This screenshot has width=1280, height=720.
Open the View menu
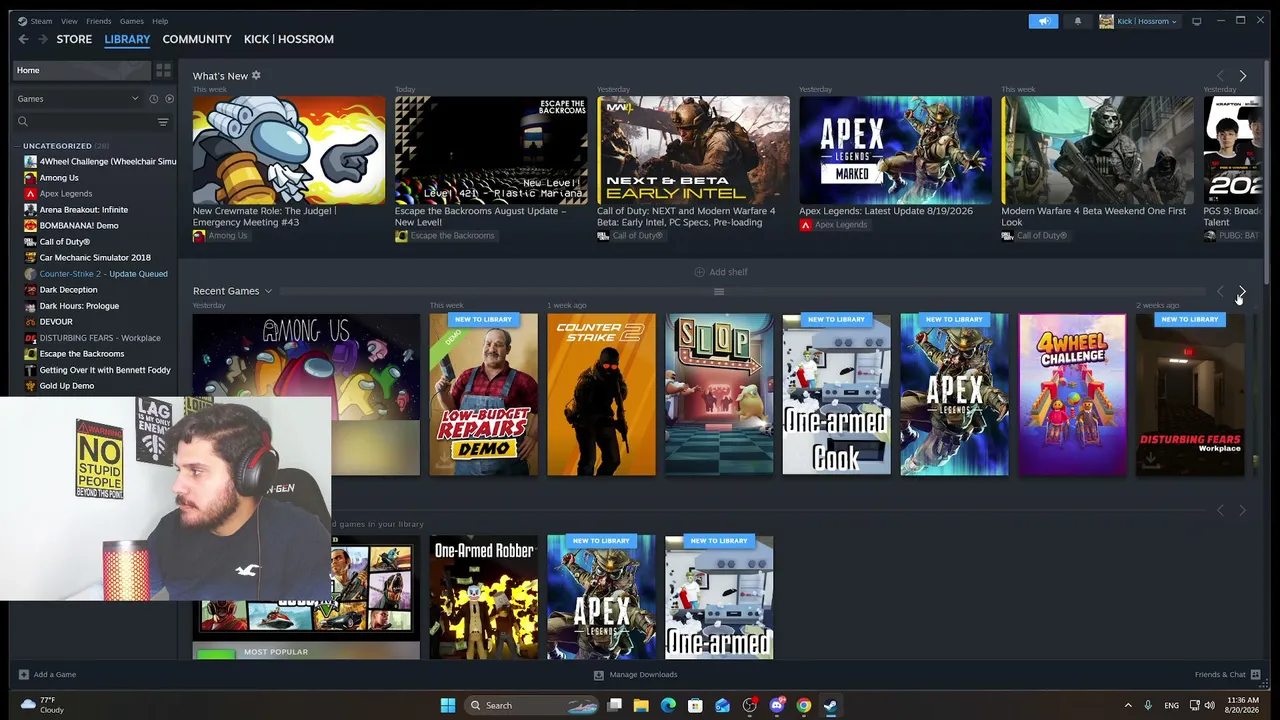tap(69, 21)
